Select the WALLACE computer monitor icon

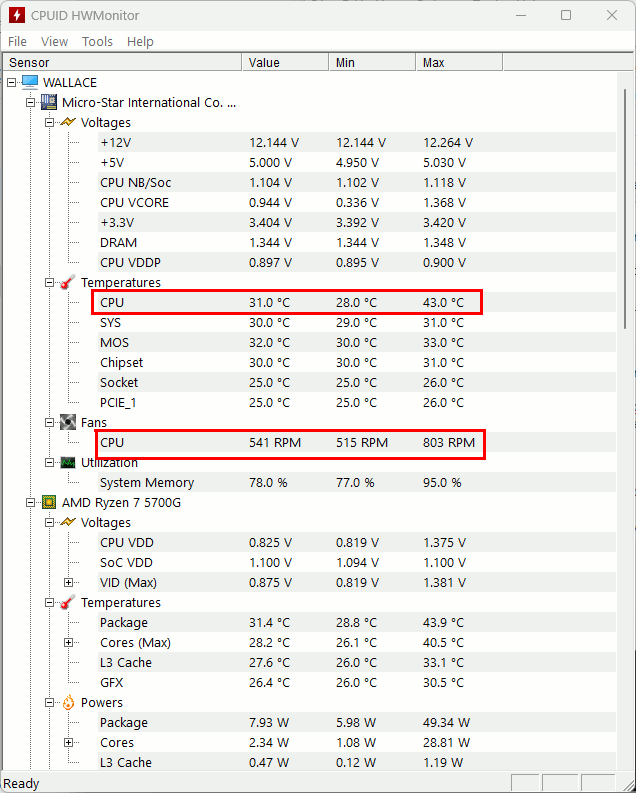coord(30,82)
